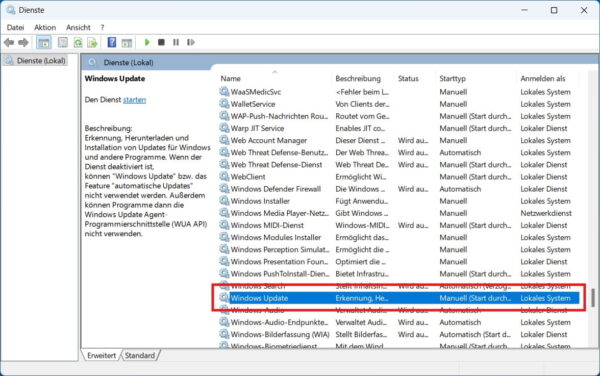Select the gear icon of Windows Modules Installer
The image size is (600, 376).
click(224, 237)
